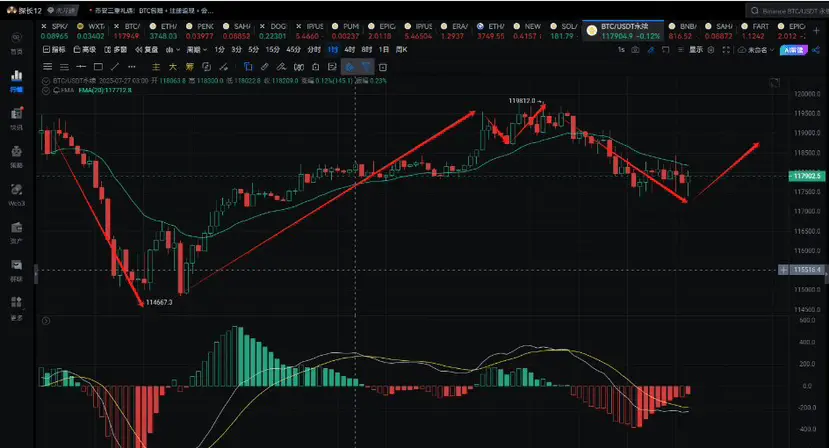Viewport: 829px width, 448px height.
Task: Click the eraser tool icon
Action: click(281, 67)
